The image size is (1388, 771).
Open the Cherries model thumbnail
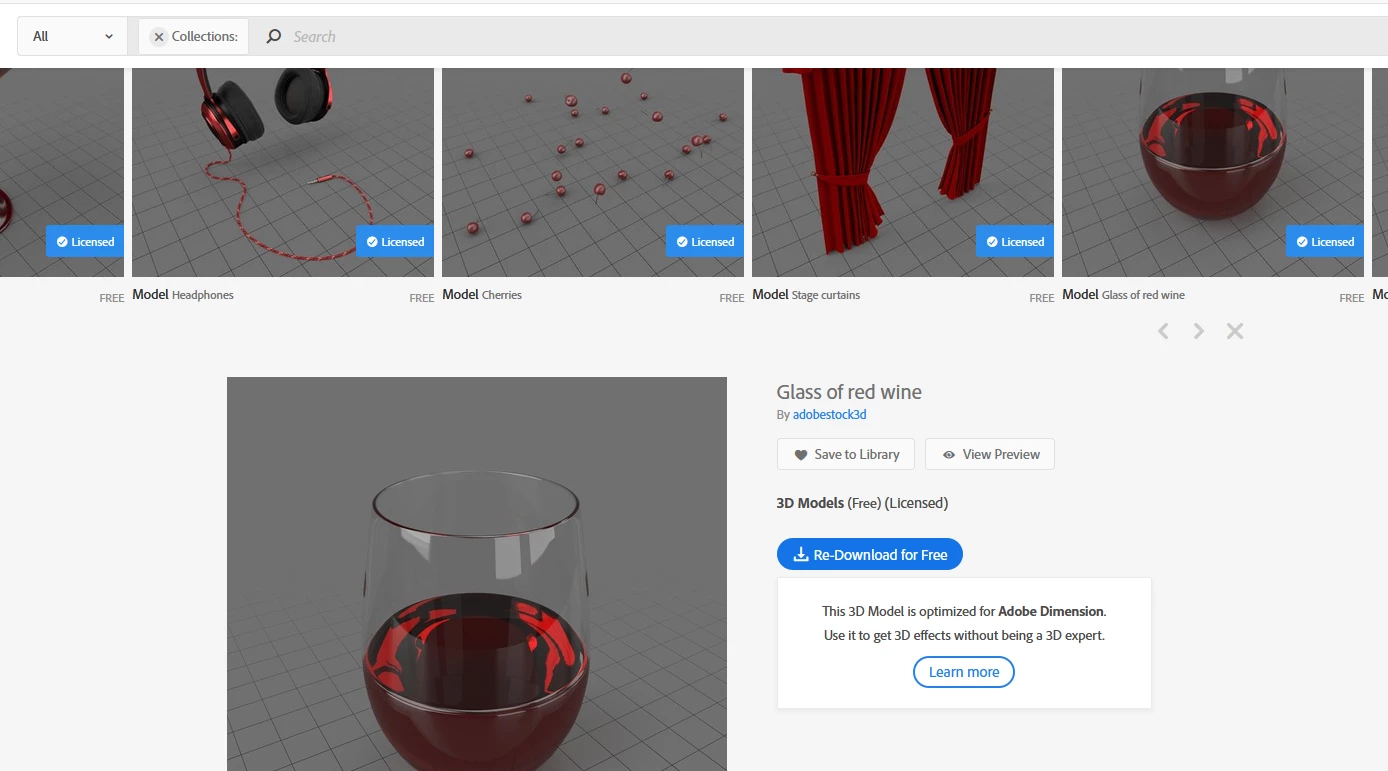593,172
